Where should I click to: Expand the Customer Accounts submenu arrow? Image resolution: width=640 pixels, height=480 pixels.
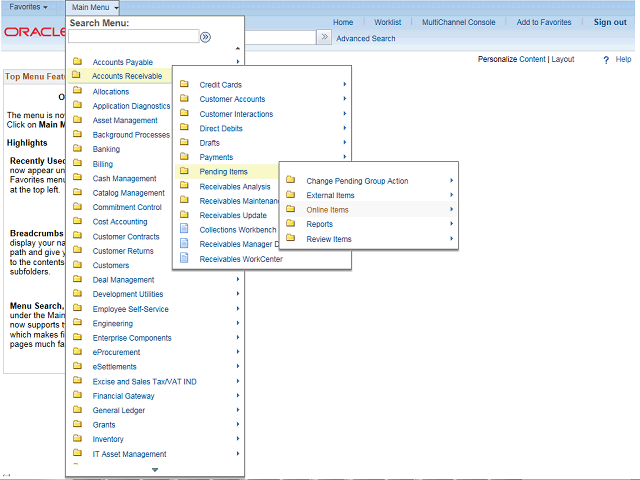pyautogui.click(x=344, y=99)
